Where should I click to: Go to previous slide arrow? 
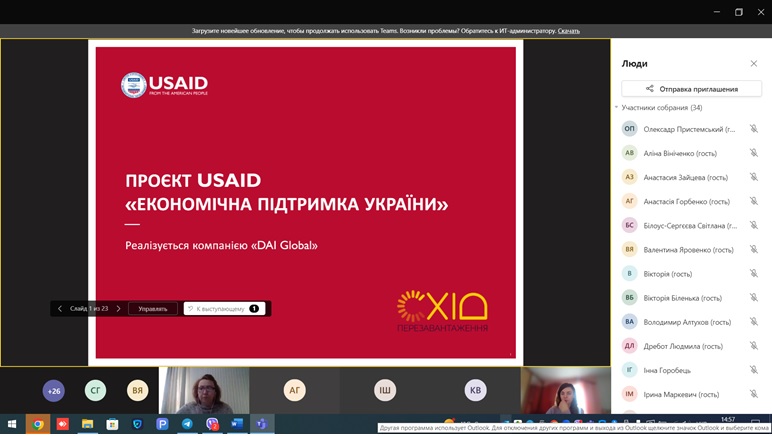coord(60,309)
